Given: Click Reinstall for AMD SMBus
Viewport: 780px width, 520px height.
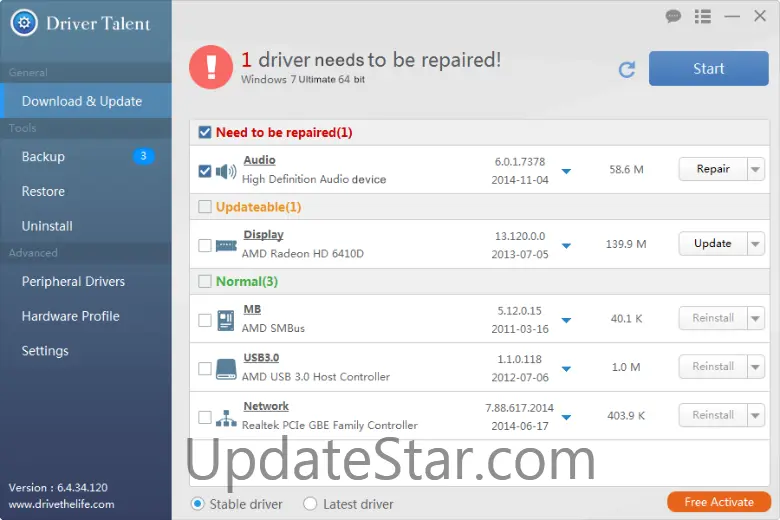Looking at the screenshot, I should pyautogui.click(x=713, y=318).
